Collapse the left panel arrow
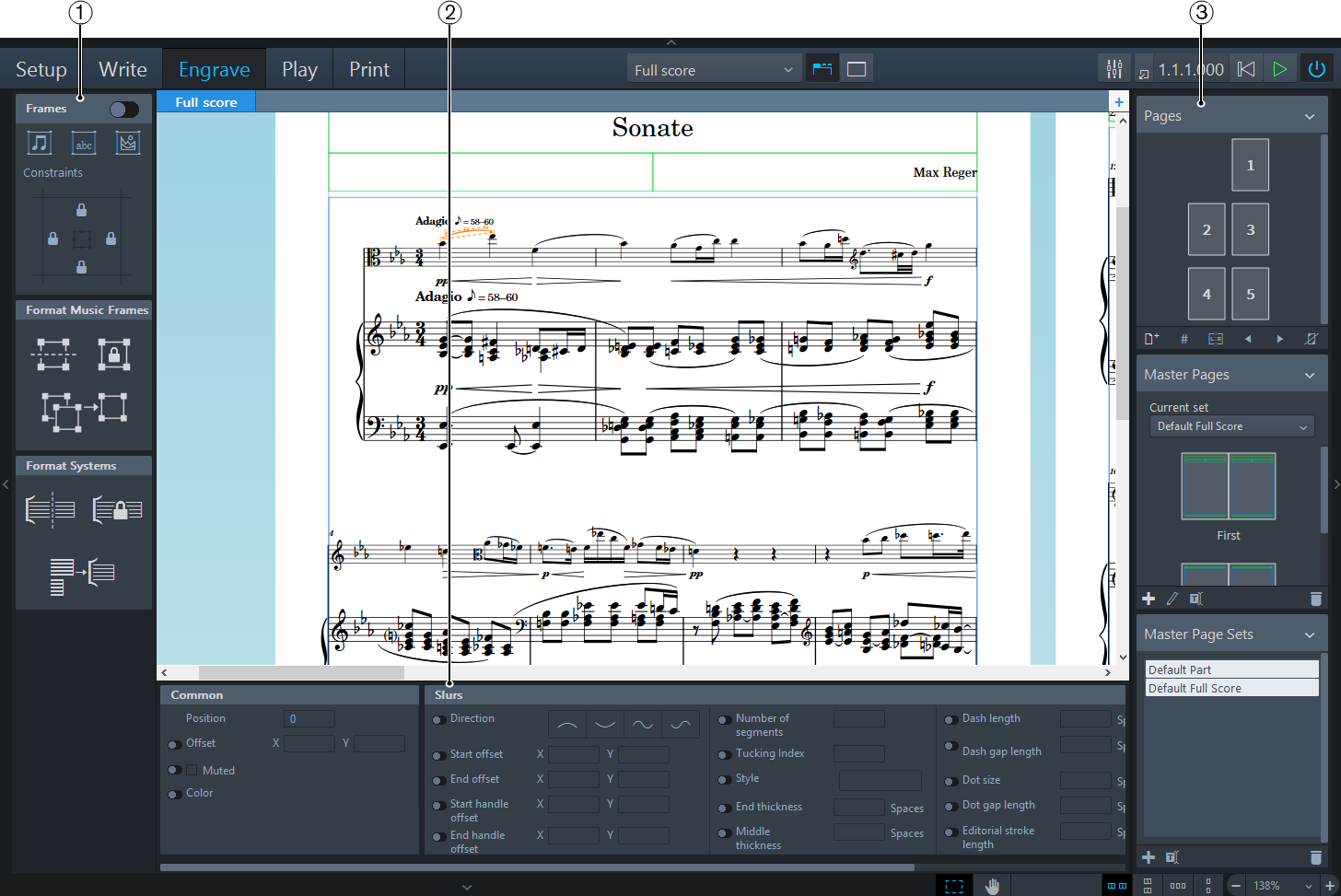 [6, 484]
